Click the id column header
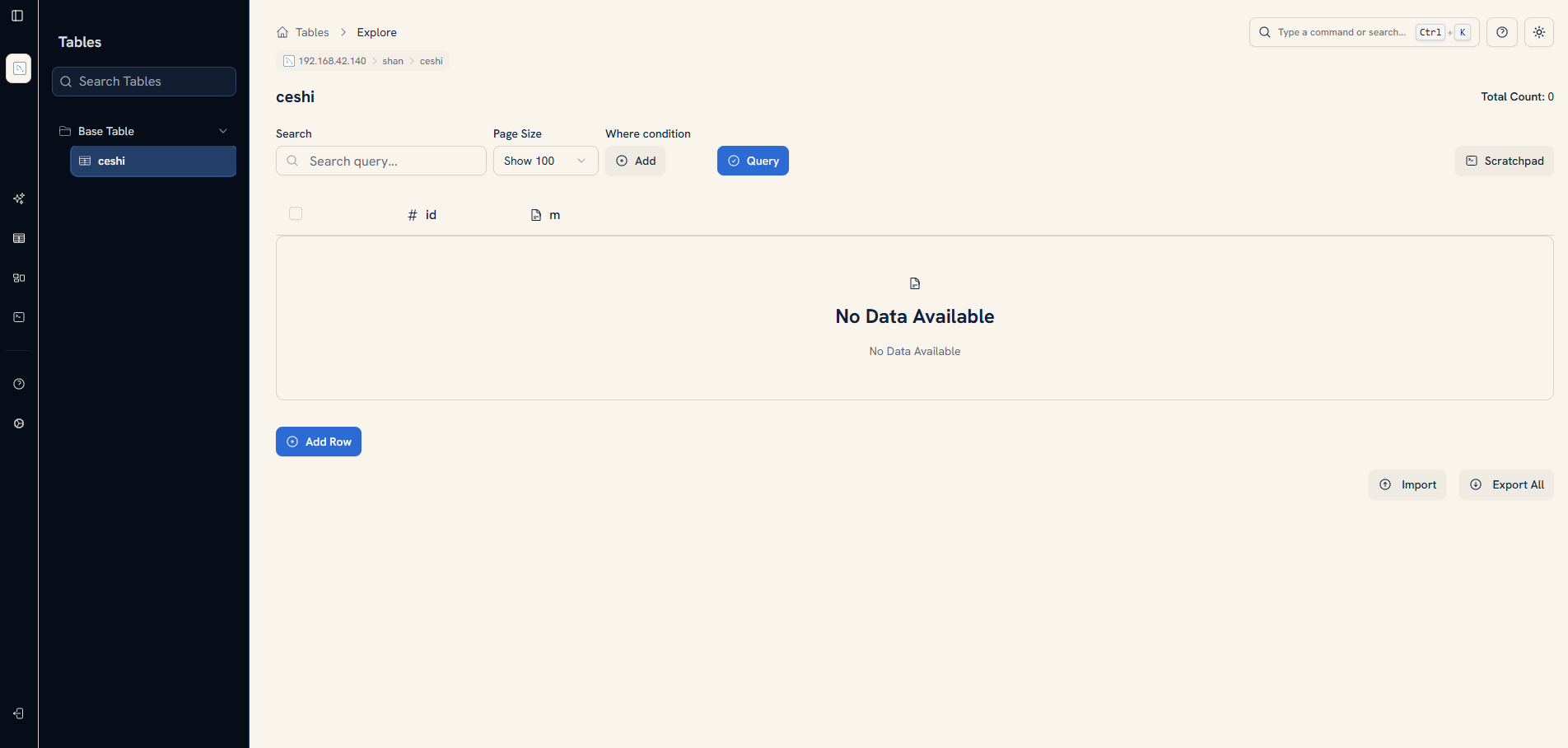1568x748 pixels. coord(422,215)
